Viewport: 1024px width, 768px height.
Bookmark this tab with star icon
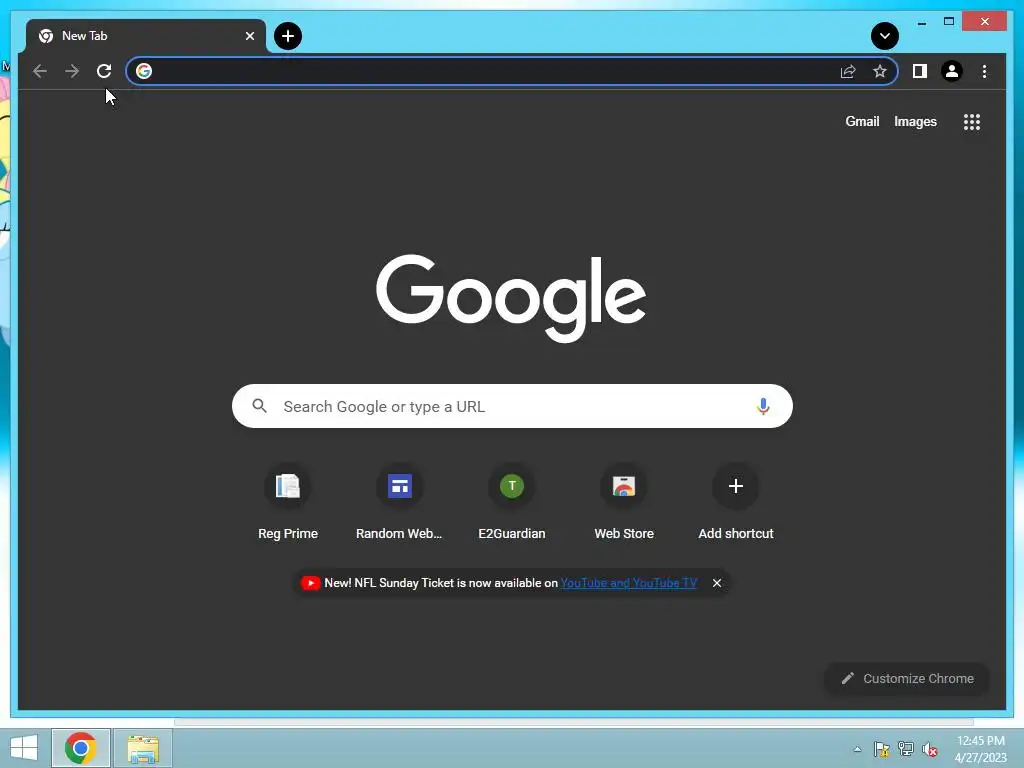tap(880, 71)
